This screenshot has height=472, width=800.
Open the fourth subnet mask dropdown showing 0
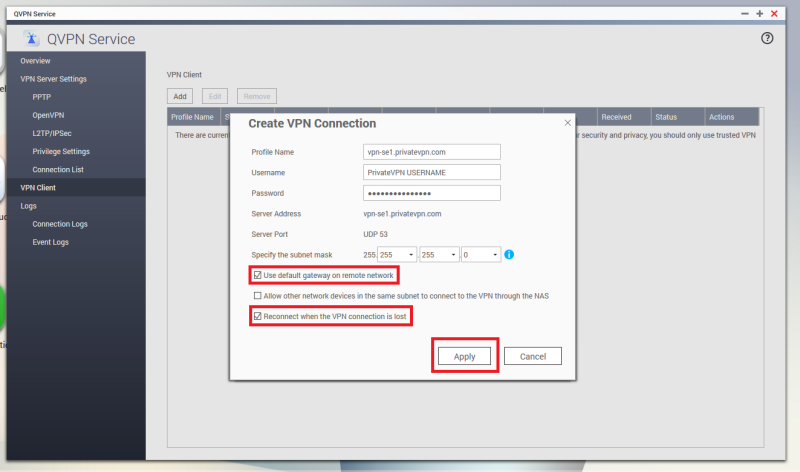pyautogui.click(x=481, y=254)
